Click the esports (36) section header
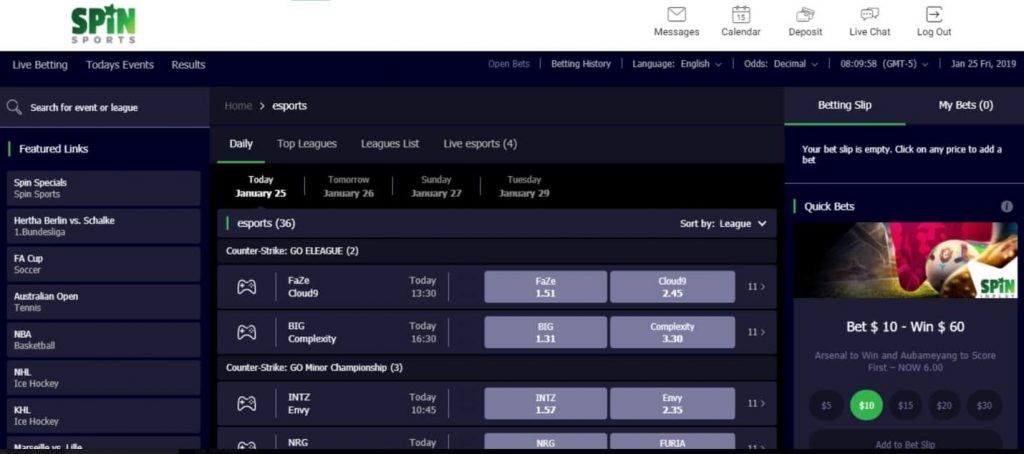The width and height of the screenshot is (1024, 454). [497, 223]
